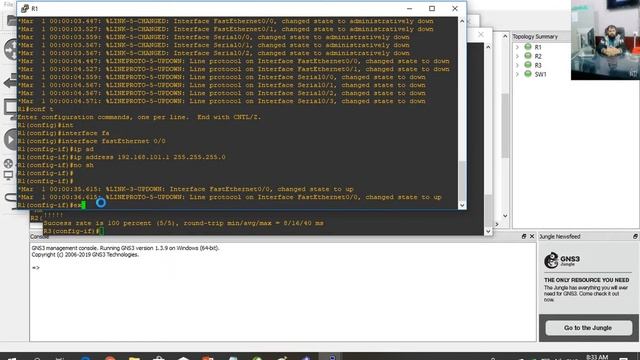Screen dimensions: 640x360
Task: Click the workspace horizontal scroll right arrow
Action: [x=497, y=224]
